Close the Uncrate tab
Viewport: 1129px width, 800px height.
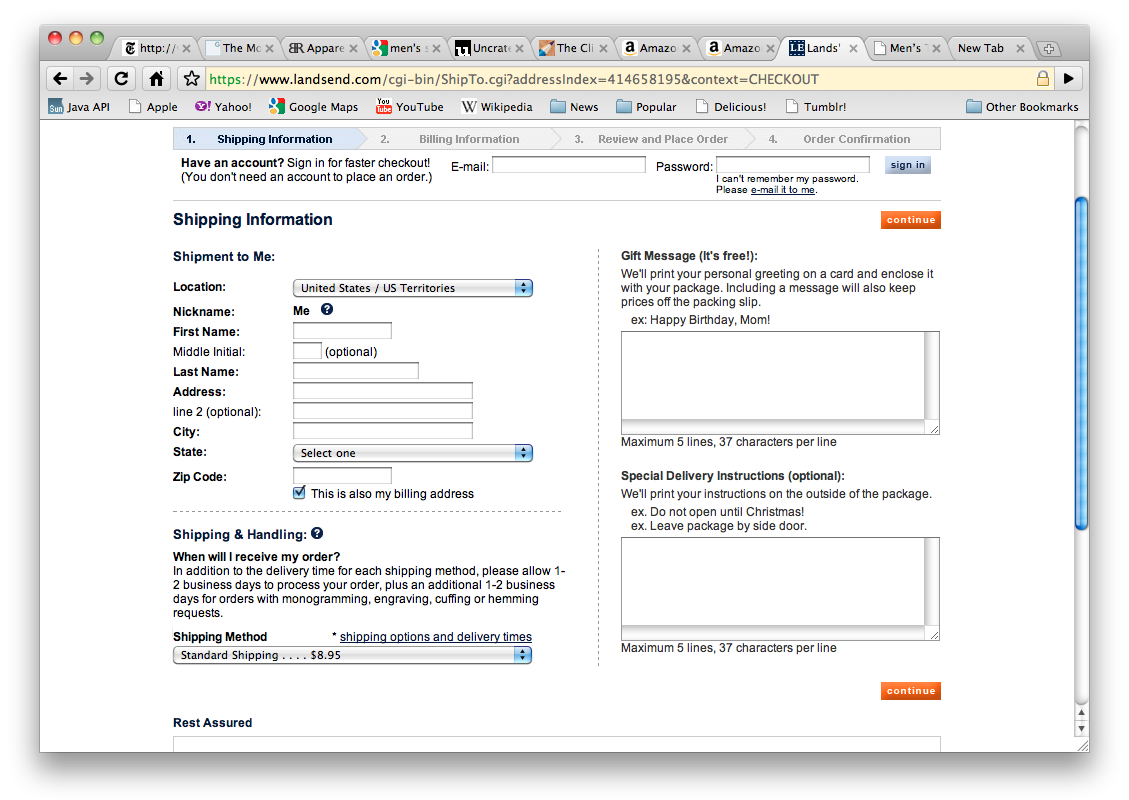519,48
